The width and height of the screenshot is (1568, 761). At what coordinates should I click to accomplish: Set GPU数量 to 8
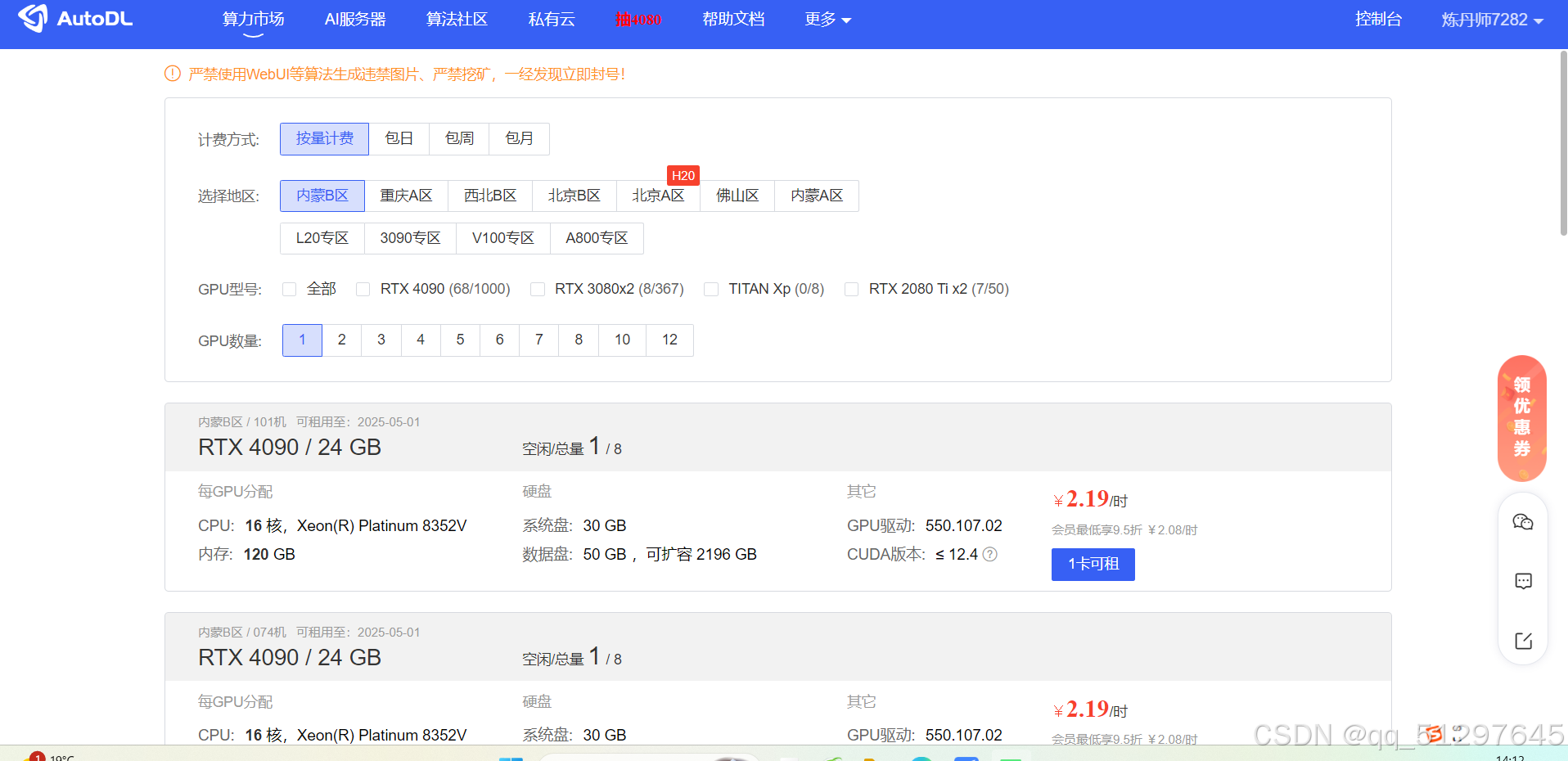(x=579, y=340)
